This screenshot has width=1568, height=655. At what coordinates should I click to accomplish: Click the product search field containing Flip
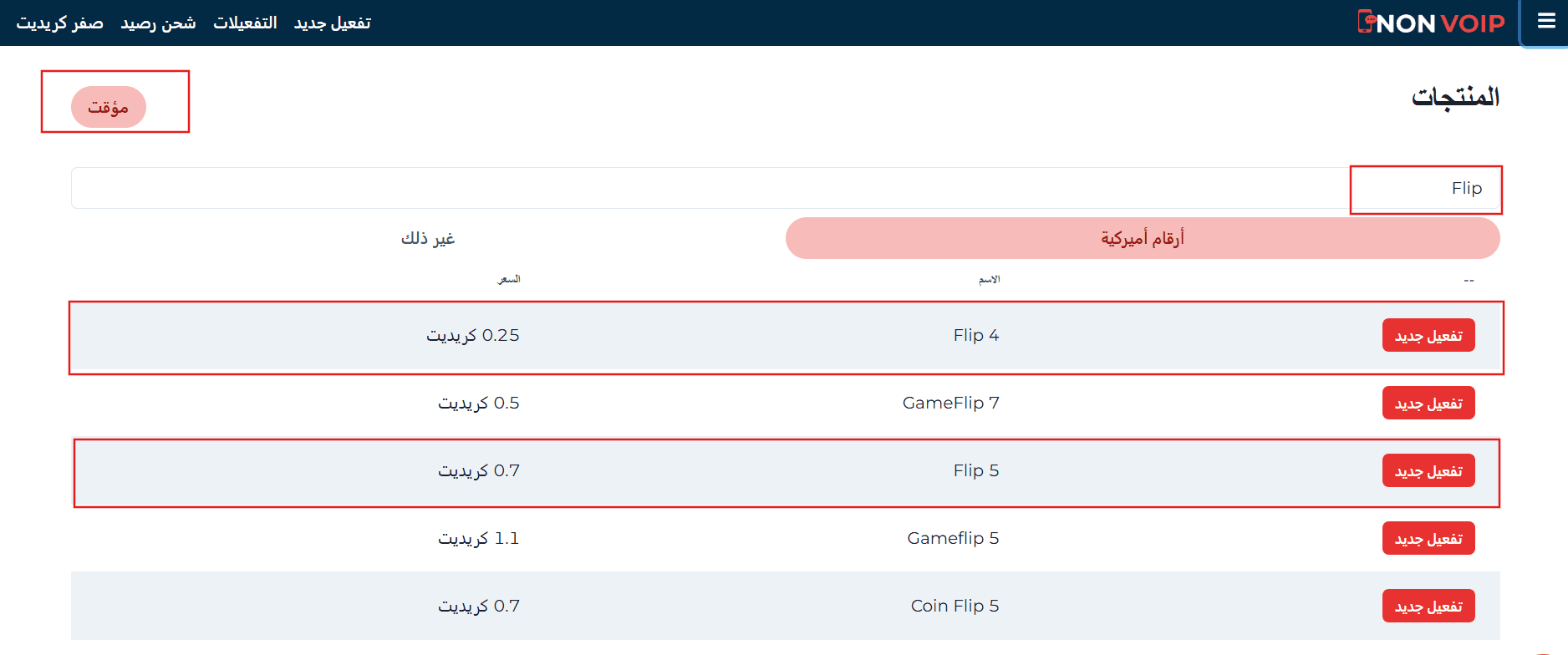coord(786,188)
